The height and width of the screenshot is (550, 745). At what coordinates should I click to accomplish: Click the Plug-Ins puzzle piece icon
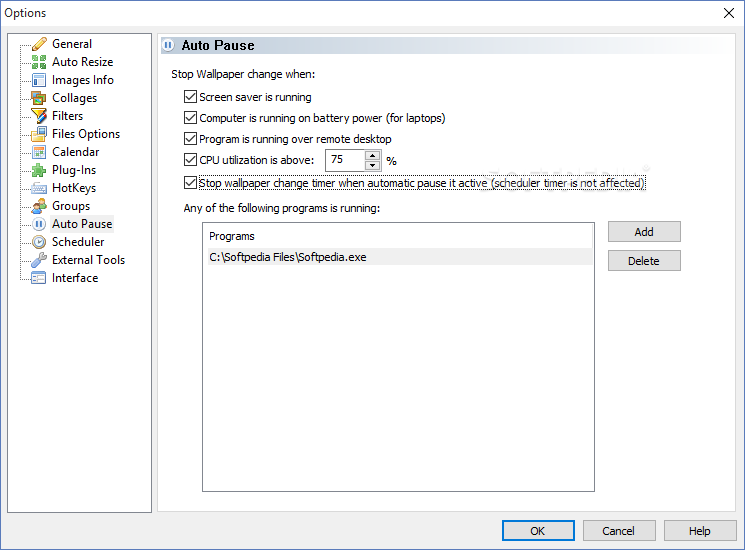click(39, 170)
